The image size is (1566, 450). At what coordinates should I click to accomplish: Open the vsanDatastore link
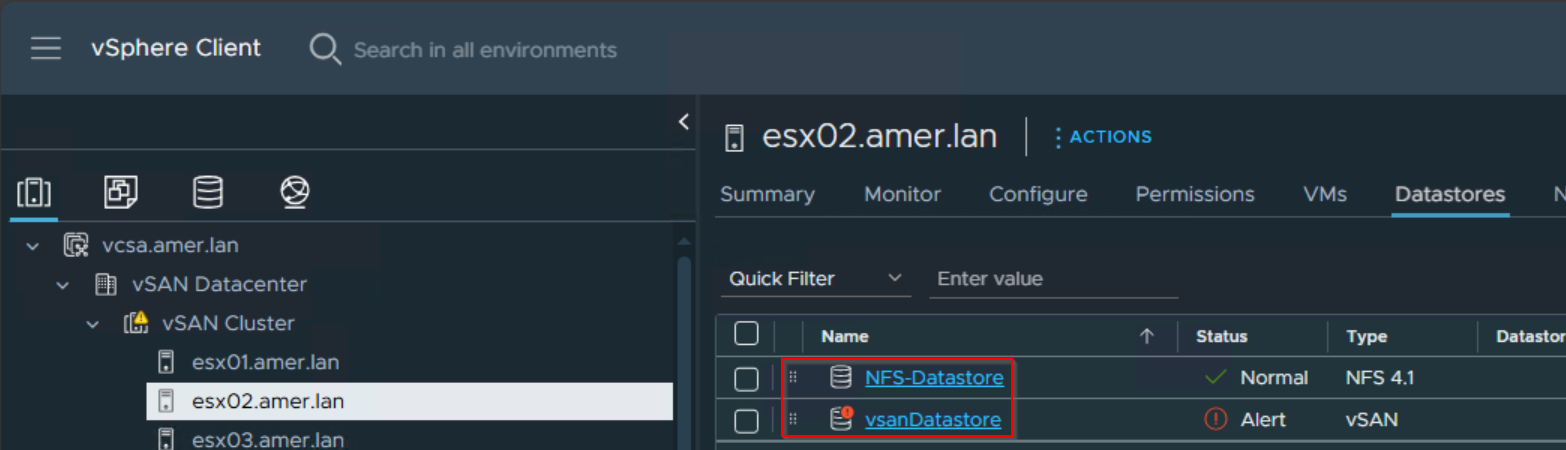click(933, 420)
